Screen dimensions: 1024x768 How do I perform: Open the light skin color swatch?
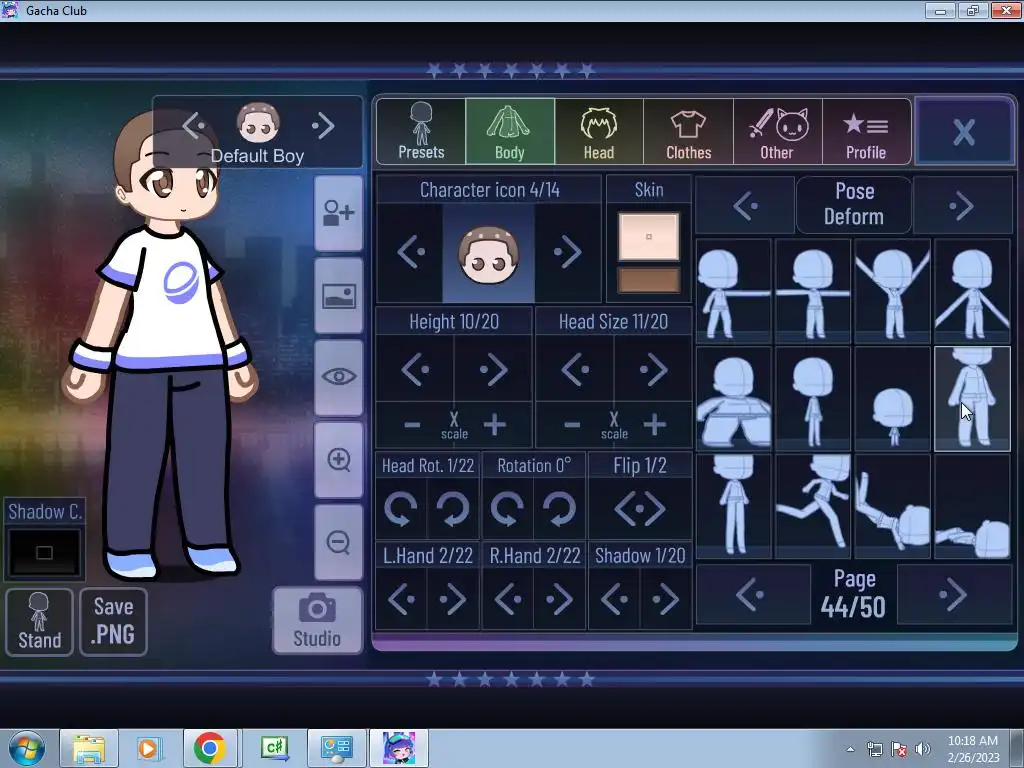click(648, 236)
